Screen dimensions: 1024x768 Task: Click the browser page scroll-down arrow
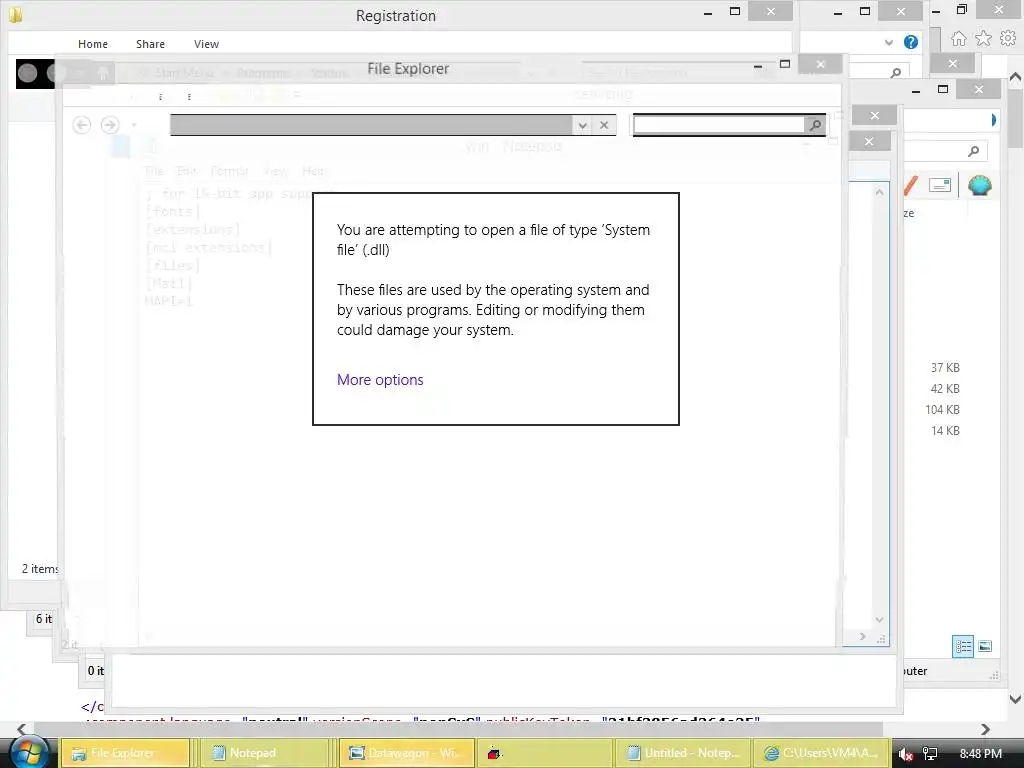[x=1016, y=699]
